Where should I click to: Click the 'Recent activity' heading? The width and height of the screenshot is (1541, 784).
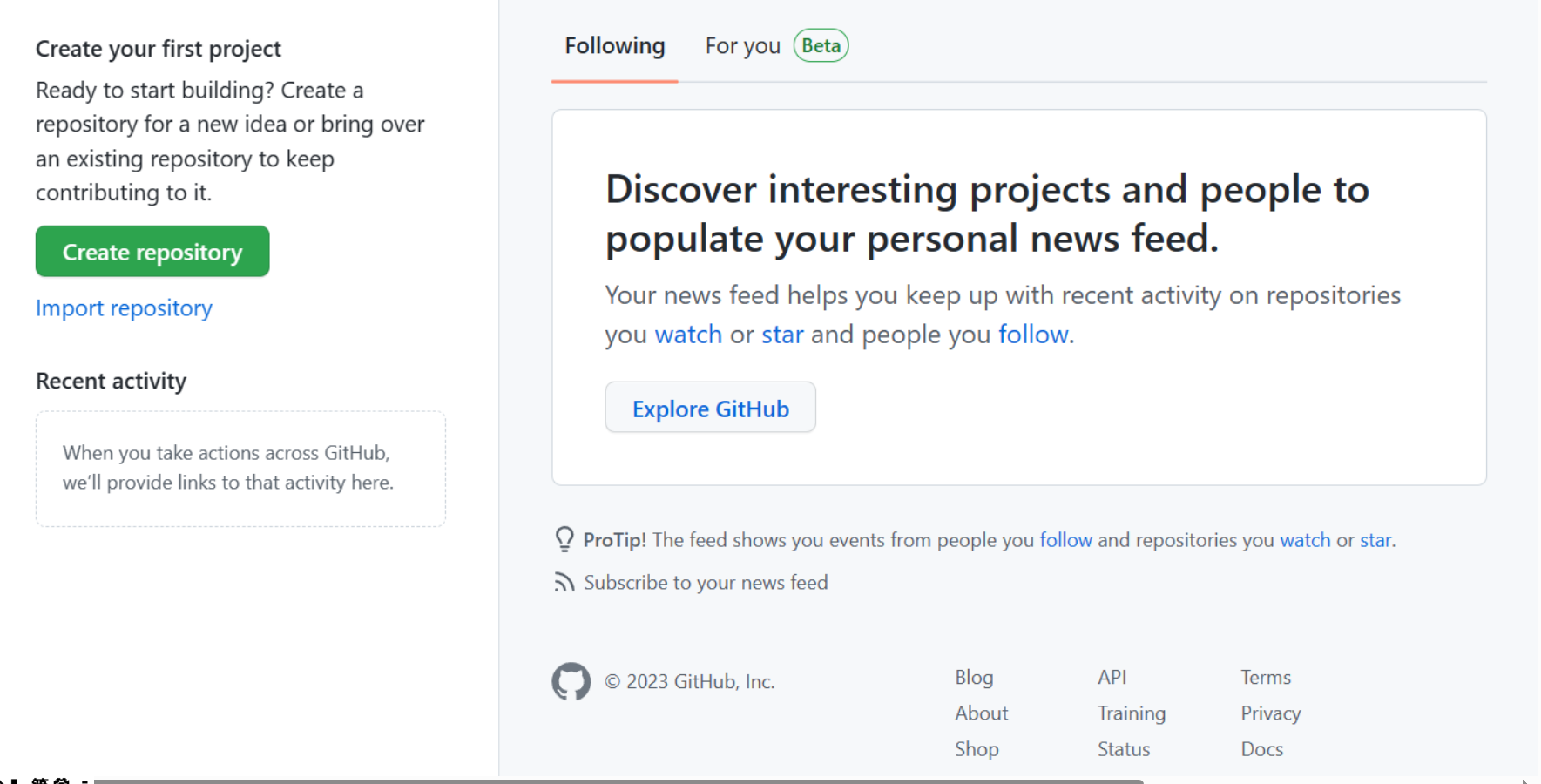point(112,382)
